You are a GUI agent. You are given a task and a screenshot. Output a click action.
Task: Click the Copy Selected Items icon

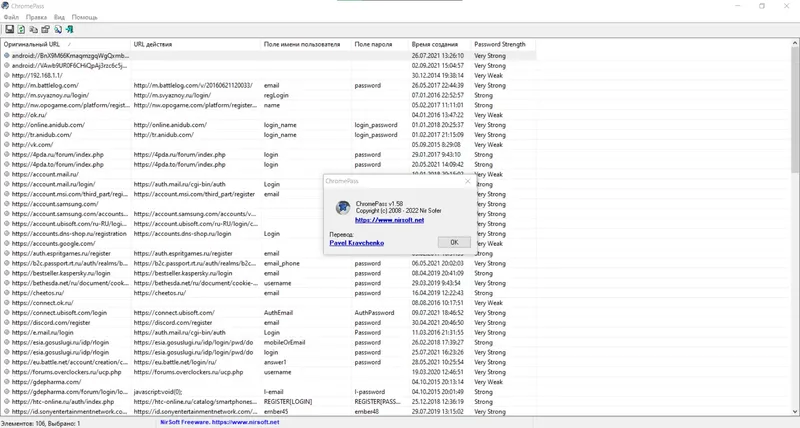33,30
